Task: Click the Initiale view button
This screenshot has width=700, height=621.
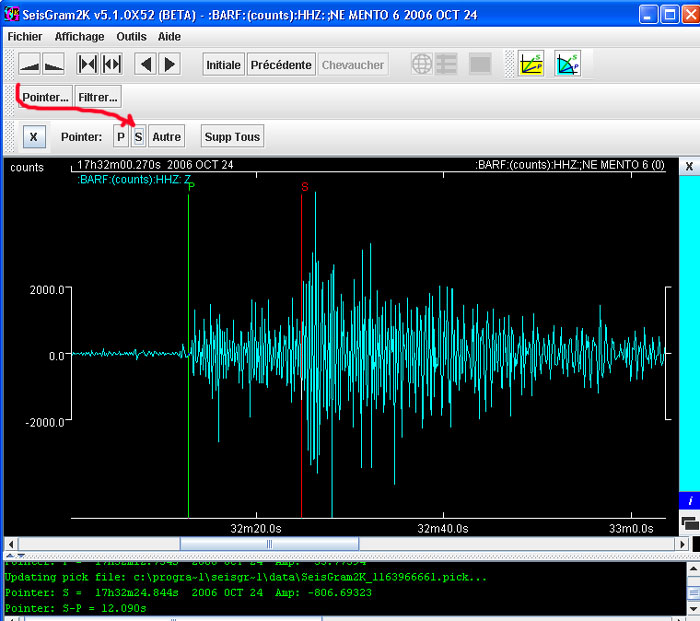Action: click(223, 65)
